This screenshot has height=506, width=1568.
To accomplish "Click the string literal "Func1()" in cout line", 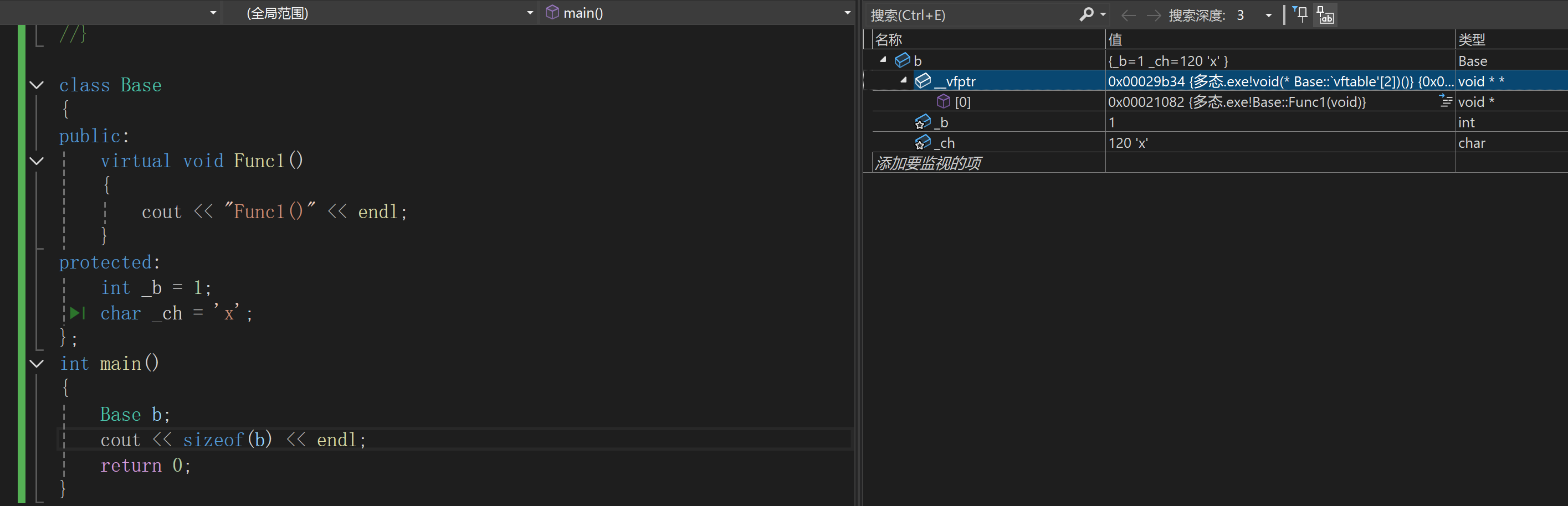I will click(270, 211).
